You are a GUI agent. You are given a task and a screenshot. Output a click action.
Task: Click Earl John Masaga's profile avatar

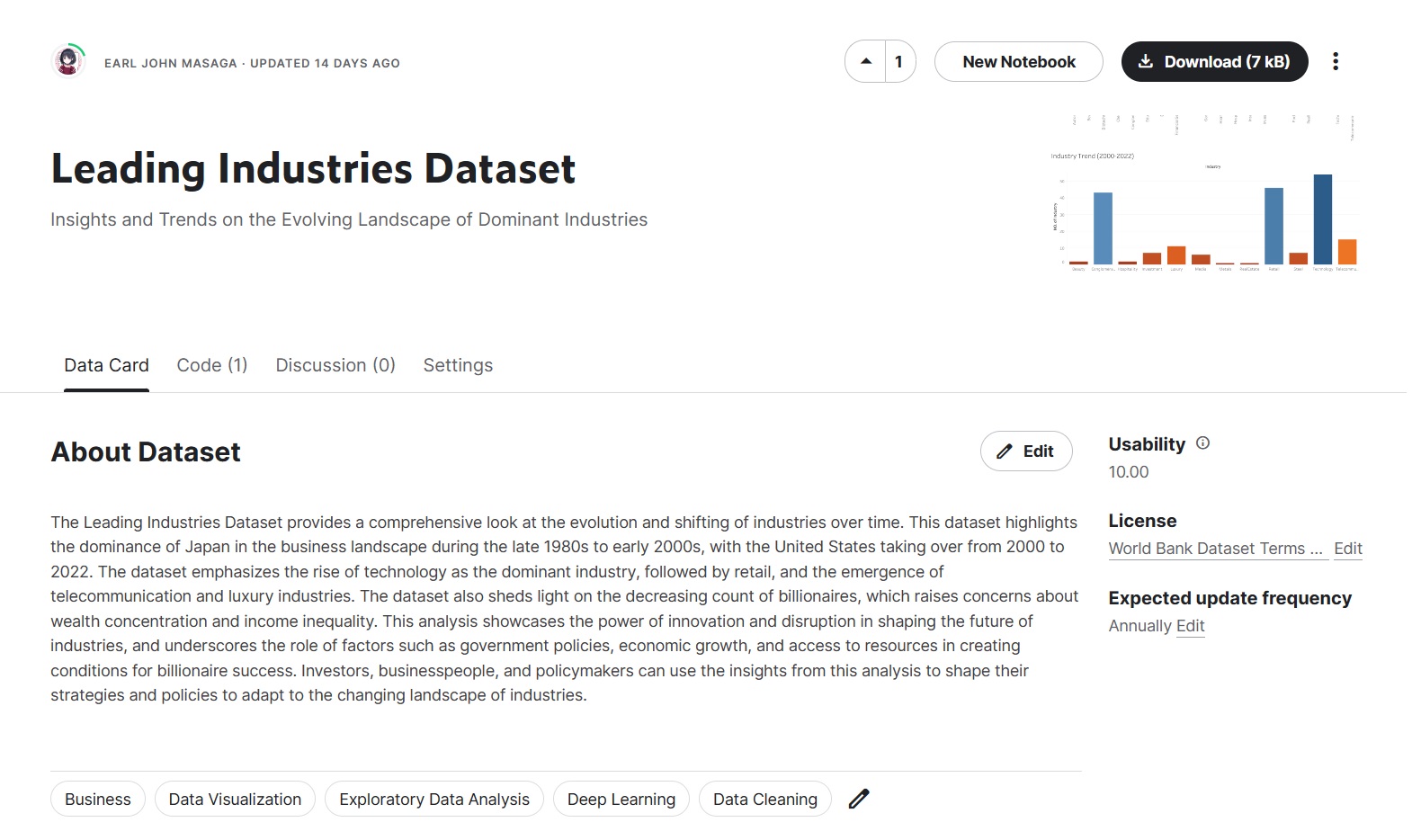pyautogui.click(x=68, y=61)
